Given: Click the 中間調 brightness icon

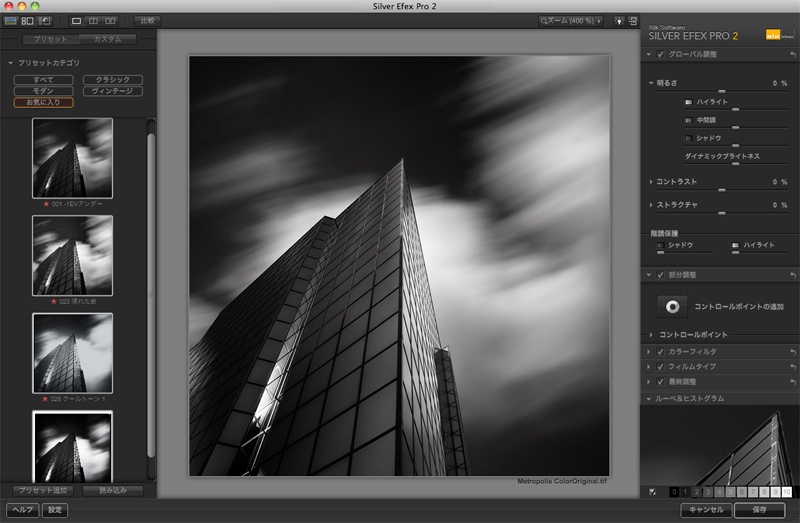Looking at the screenshot, I should click(x=688, y=120).
